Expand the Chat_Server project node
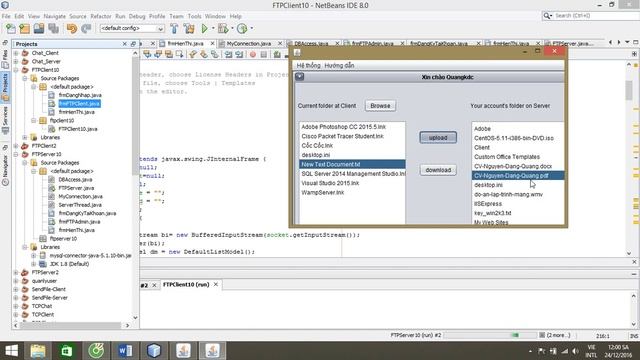This screenshot has height=360, width=640. pyautogui.click(x=16, y=62)
